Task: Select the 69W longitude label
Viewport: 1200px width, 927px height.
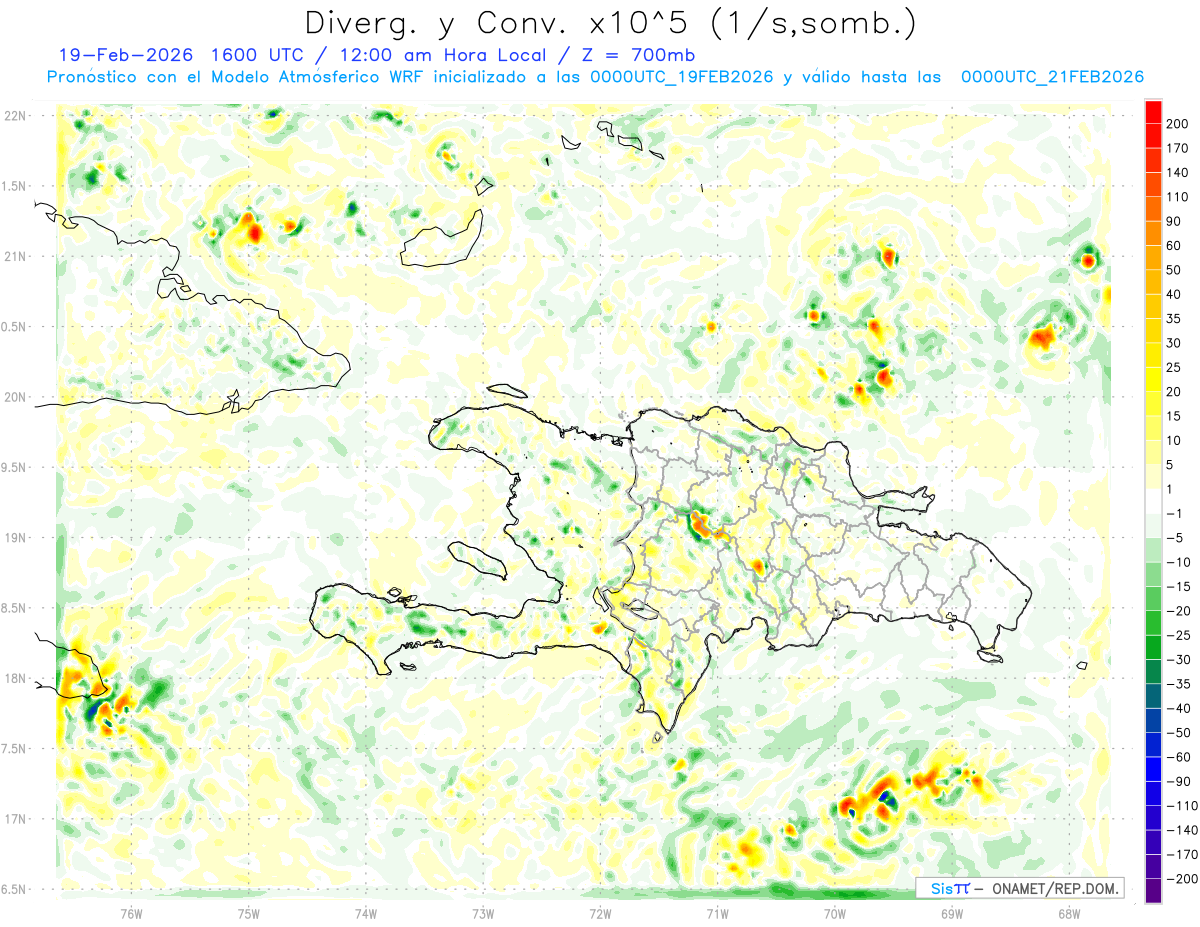Action: [952, 912]
